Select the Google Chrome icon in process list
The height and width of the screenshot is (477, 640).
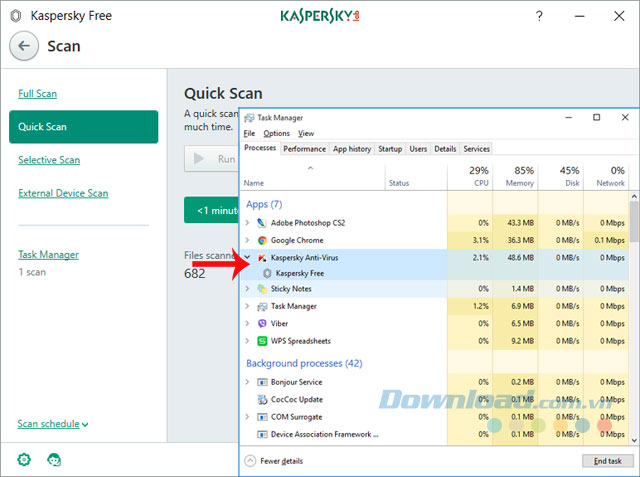point(261,240)
